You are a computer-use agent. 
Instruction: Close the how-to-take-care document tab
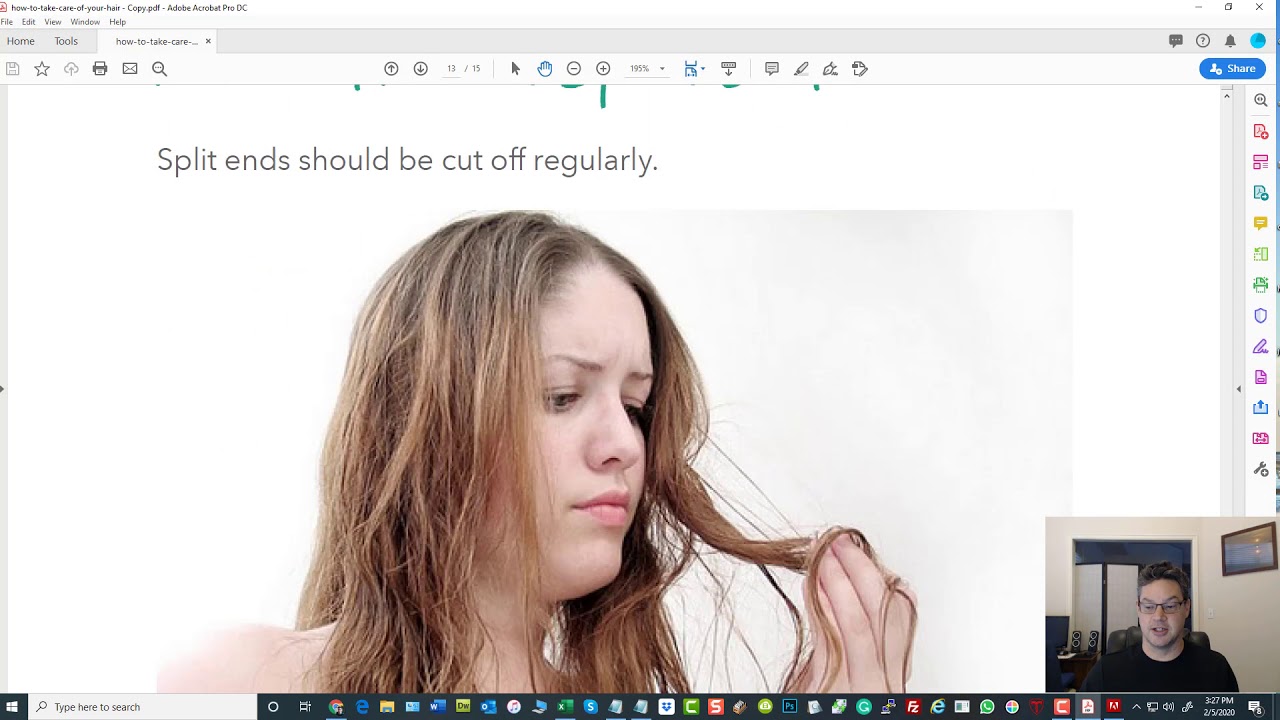point(208,41)
